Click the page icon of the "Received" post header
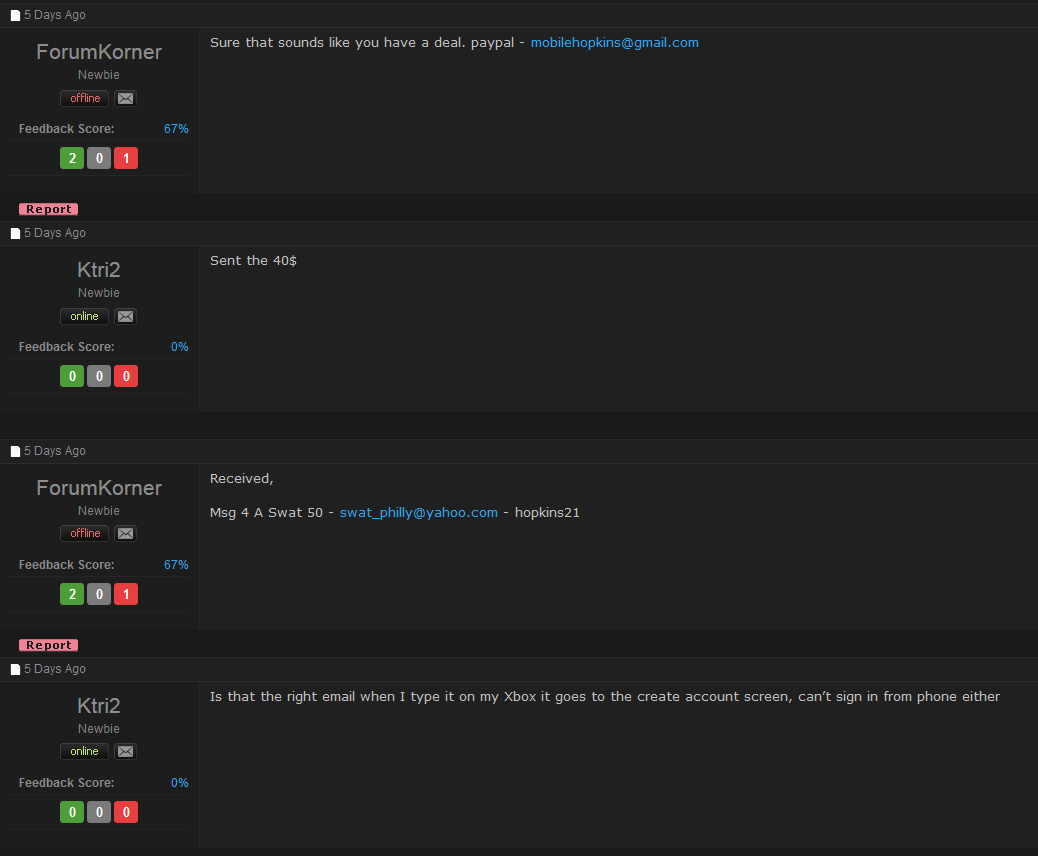 pos(15,452)
